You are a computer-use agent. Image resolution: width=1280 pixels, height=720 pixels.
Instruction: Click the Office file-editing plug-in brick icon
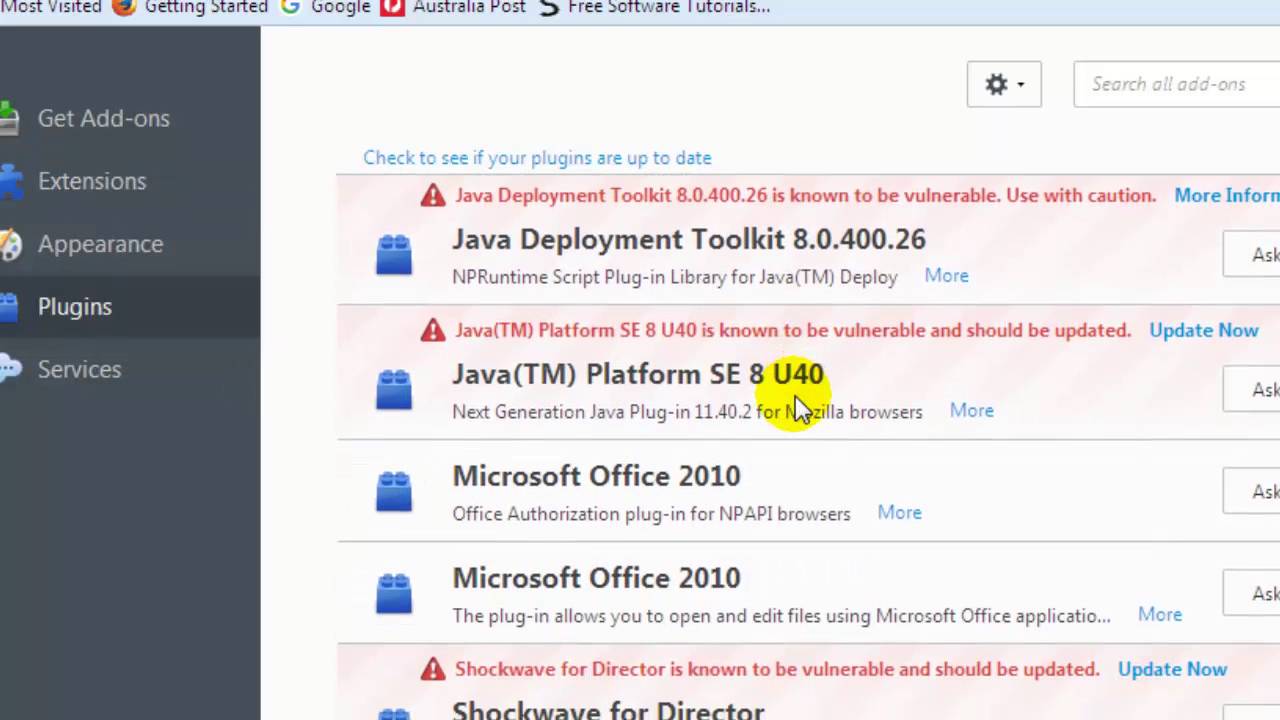(x=394, y=593)
